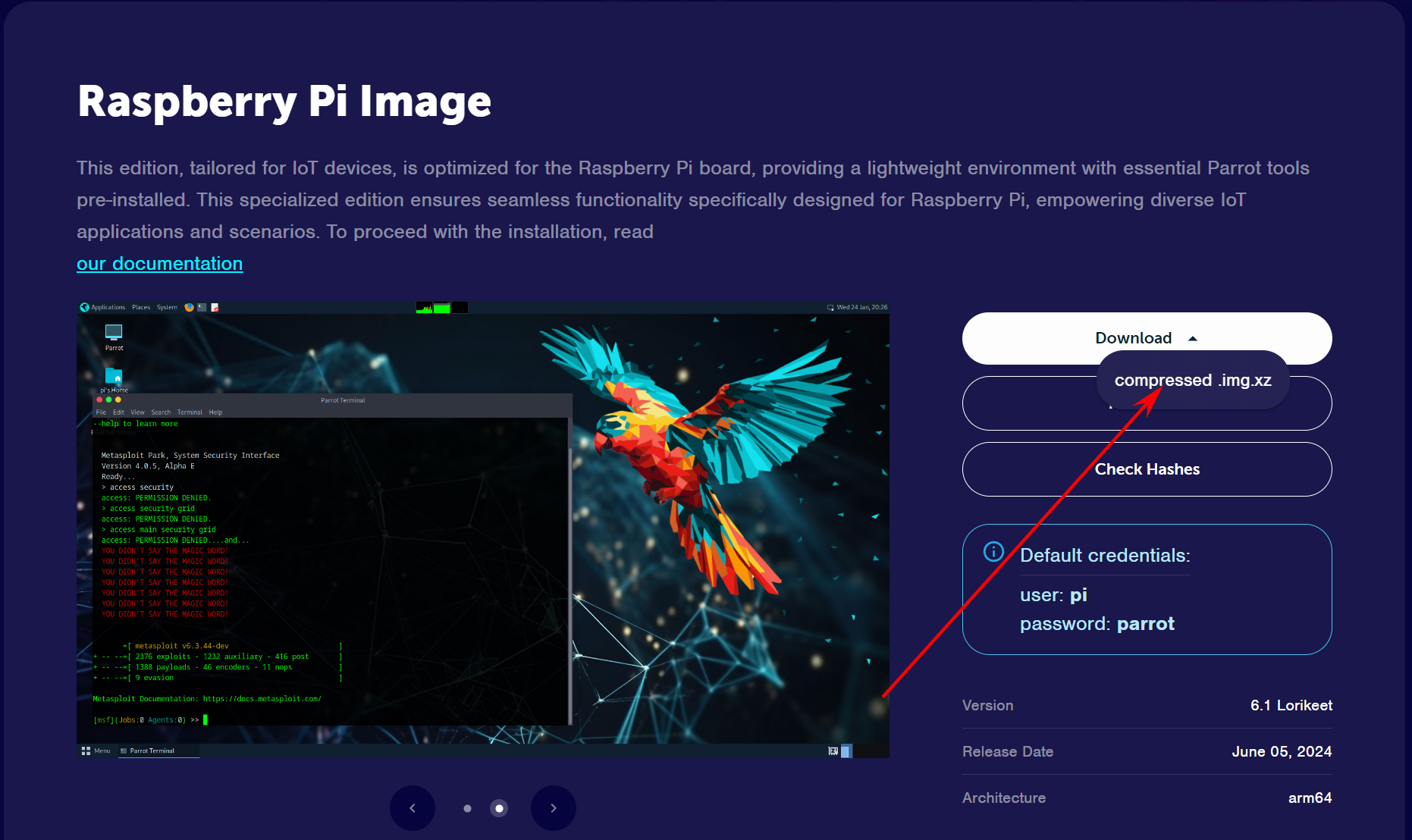Go to the previous carousel slide arrow
The width and height of the screenshot is (1412, 840).
[413, 808]
